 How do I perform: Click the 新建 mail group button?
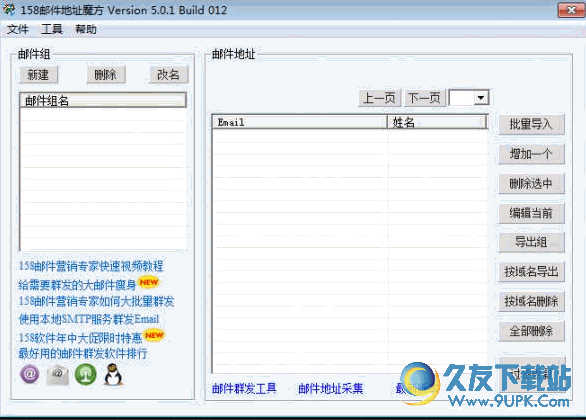point(38,75)
